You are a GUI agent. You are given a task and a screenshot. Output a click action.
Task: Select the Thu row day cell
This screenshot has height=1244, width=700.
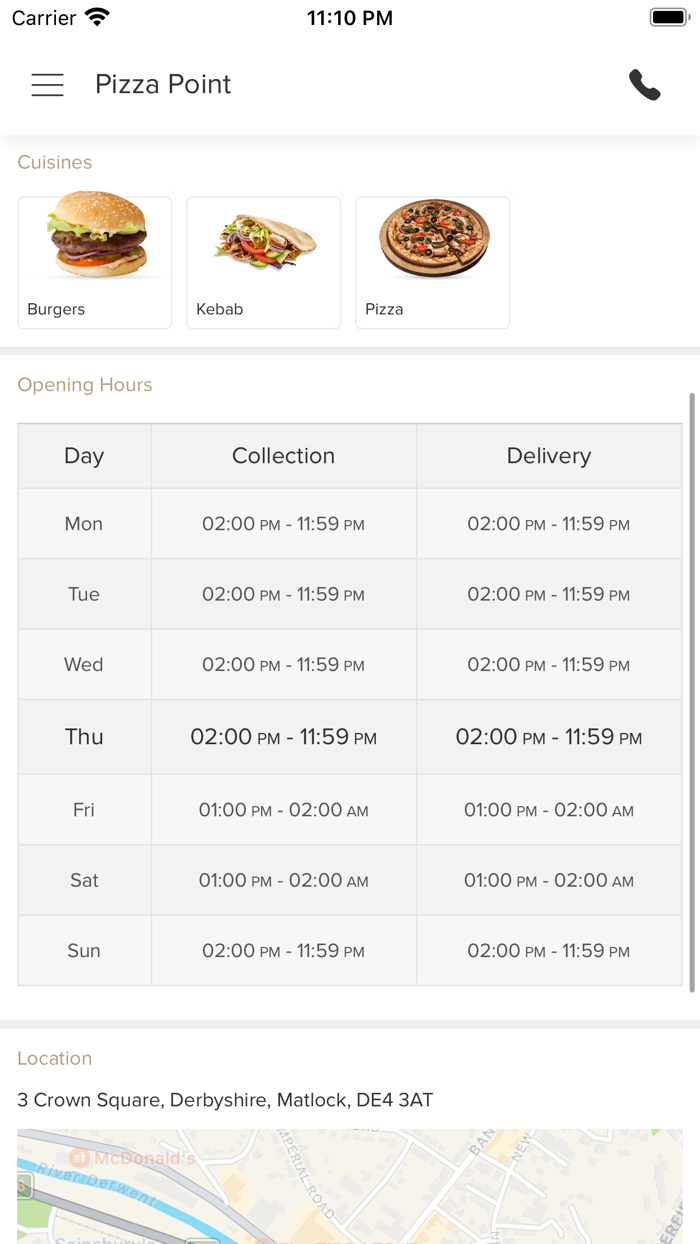pyautogui.click(x=84, y=737)
